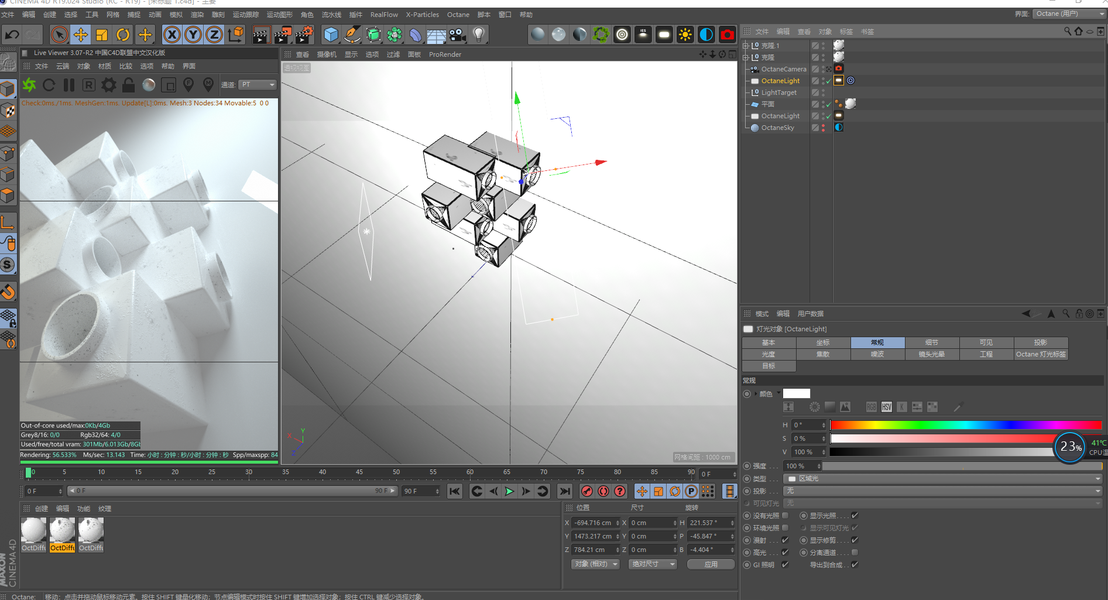Pause the Live Viewer rendering
Screen dimensions: 1108x600
tap(69, 85)
